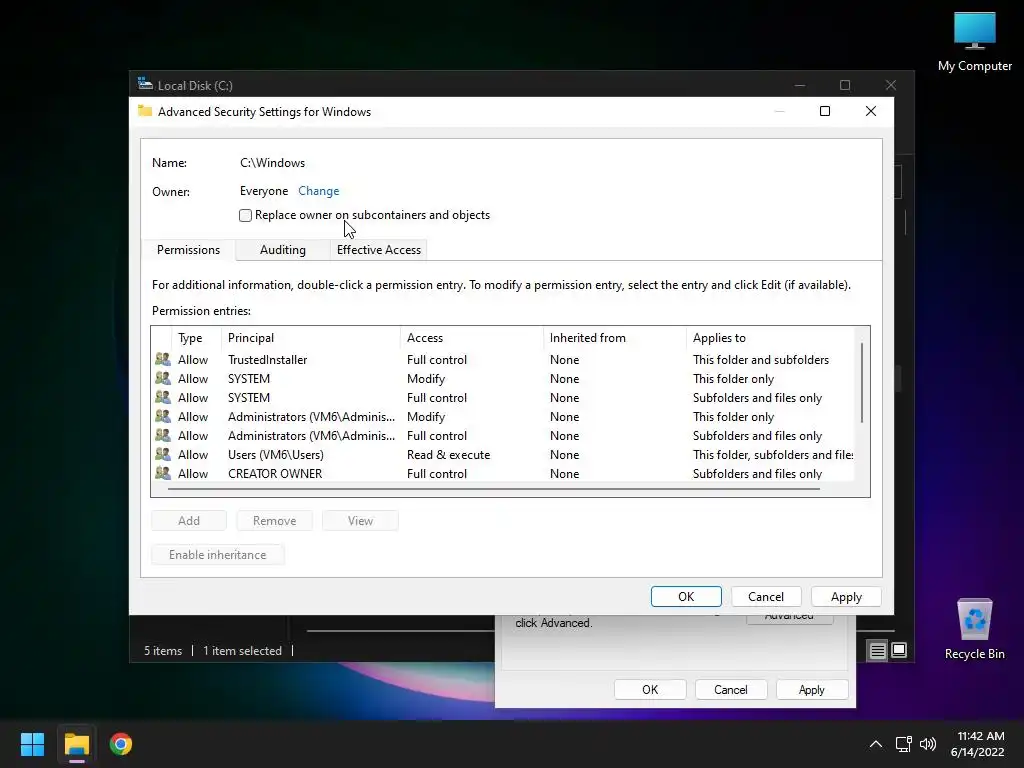Select SYSTEM entry with Full control access
This screenshot has width=1024, height=768.
click(503, 397)
